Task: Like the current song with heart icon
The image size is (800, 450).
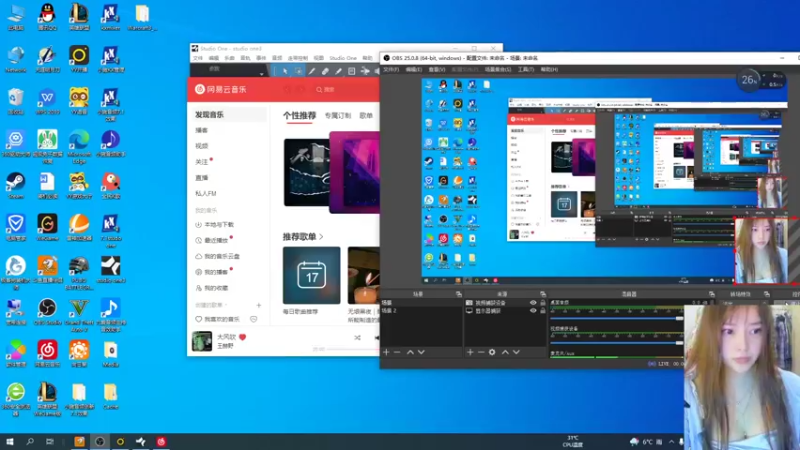Action: tap(242, 337)
